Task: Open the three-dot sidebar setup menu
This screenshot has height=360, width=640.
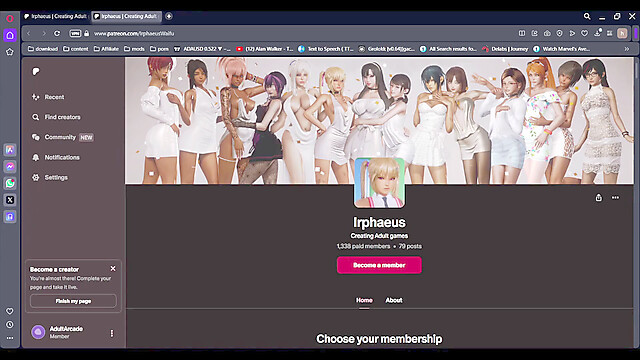Action: (10, 338)
